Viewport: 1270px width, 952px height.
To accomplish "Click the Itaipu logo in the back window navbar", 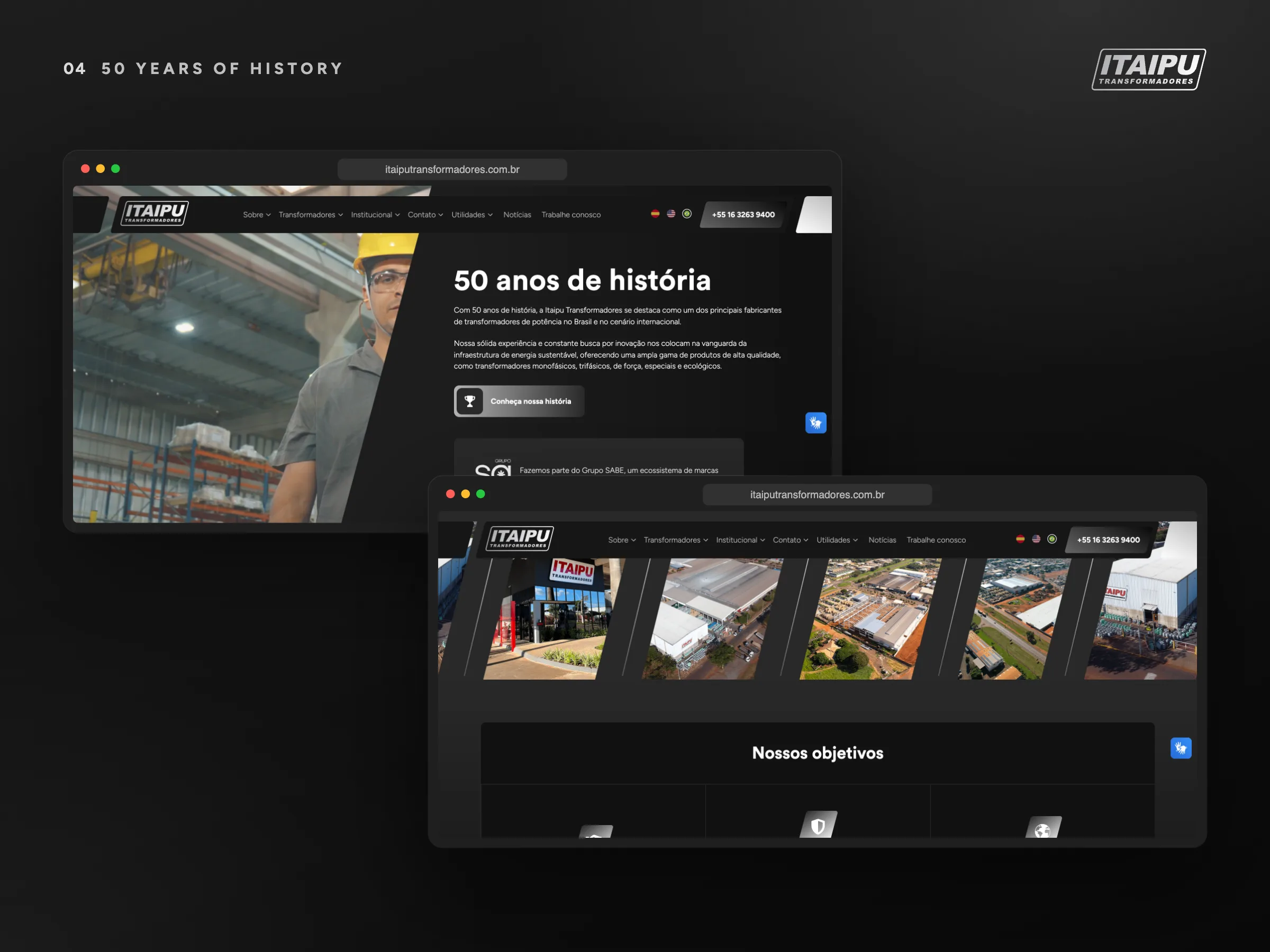I will (x=155, y=213).
